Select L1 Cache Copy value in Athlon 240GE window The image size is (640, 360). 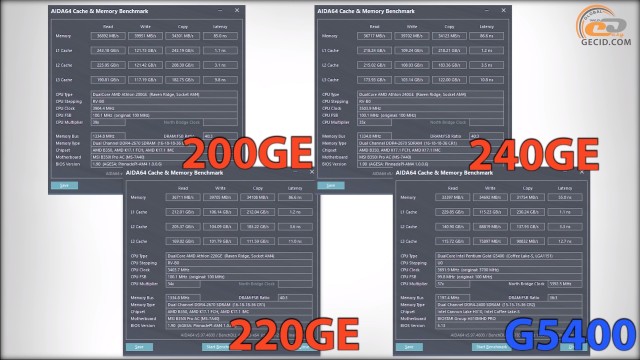[449, 51]
